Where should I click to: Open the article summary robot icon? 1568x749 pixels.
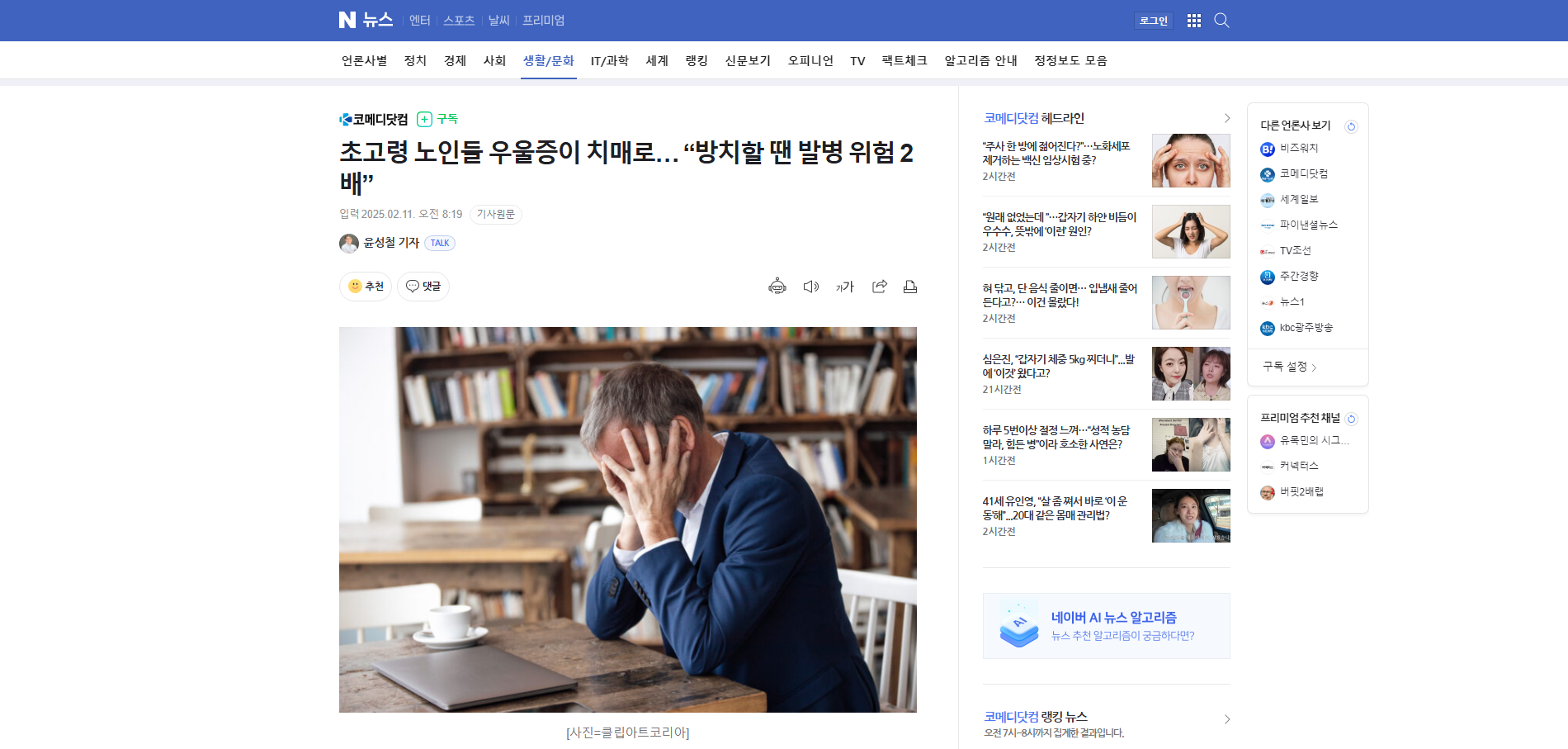777,287
